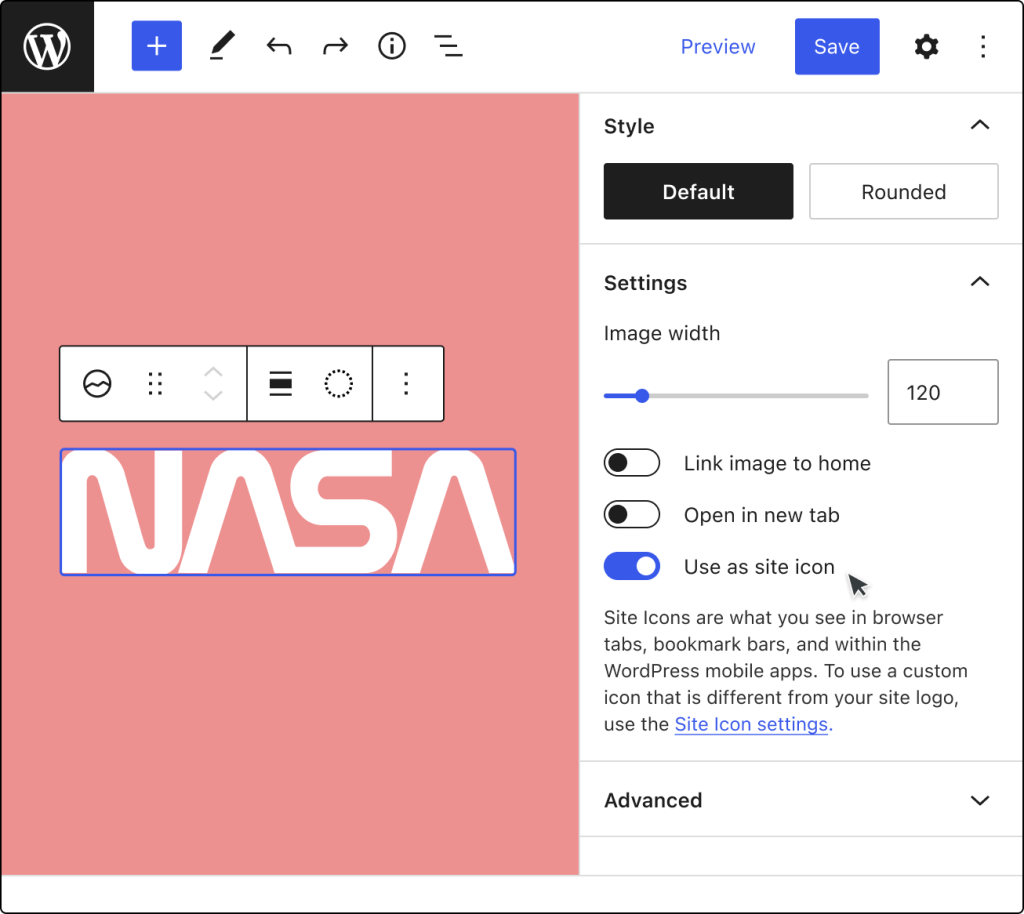The image size is (1024, 914).
Task: Open the Site Icon settings link
Action: [751, 724]
